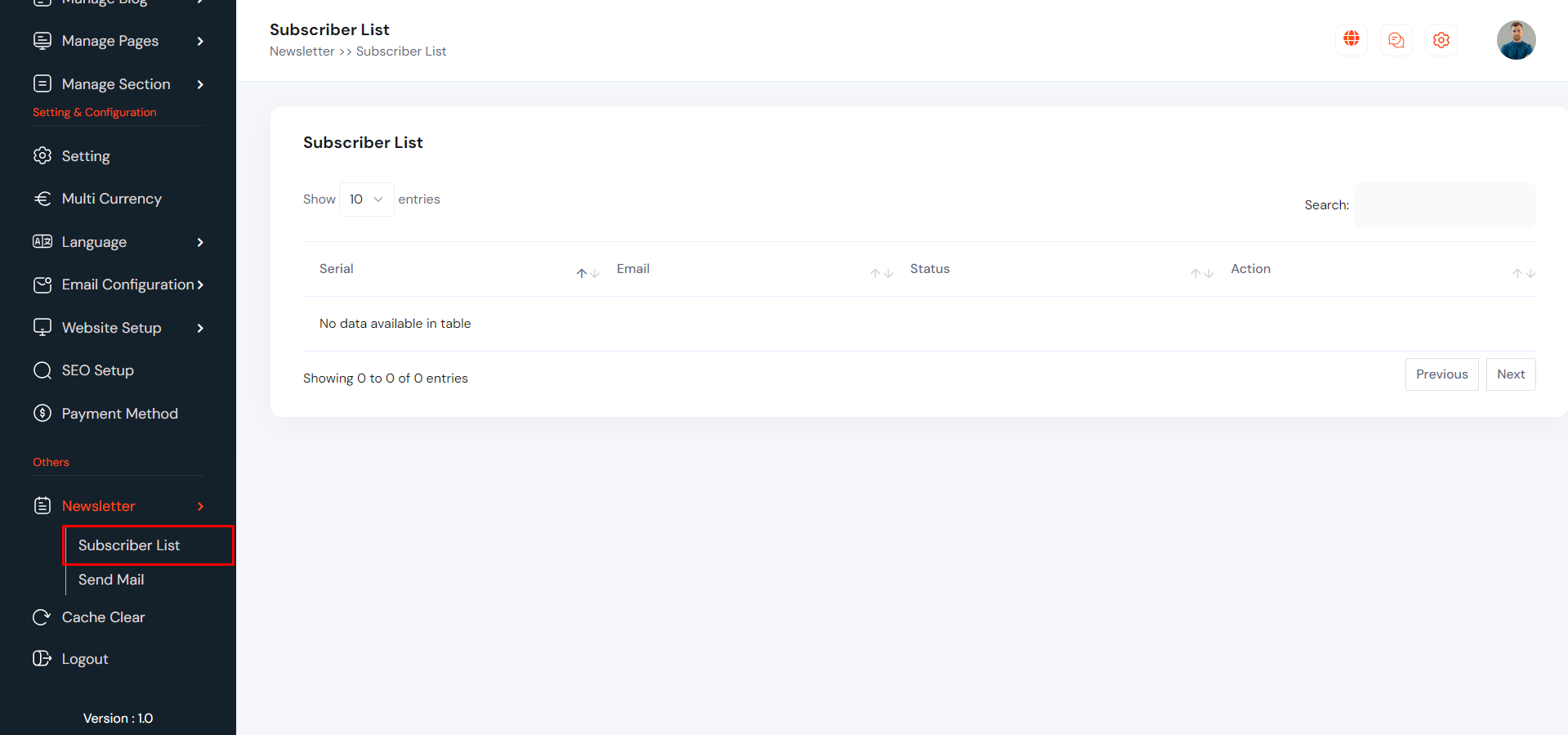Click the Next pagination button

point(1510,374)
